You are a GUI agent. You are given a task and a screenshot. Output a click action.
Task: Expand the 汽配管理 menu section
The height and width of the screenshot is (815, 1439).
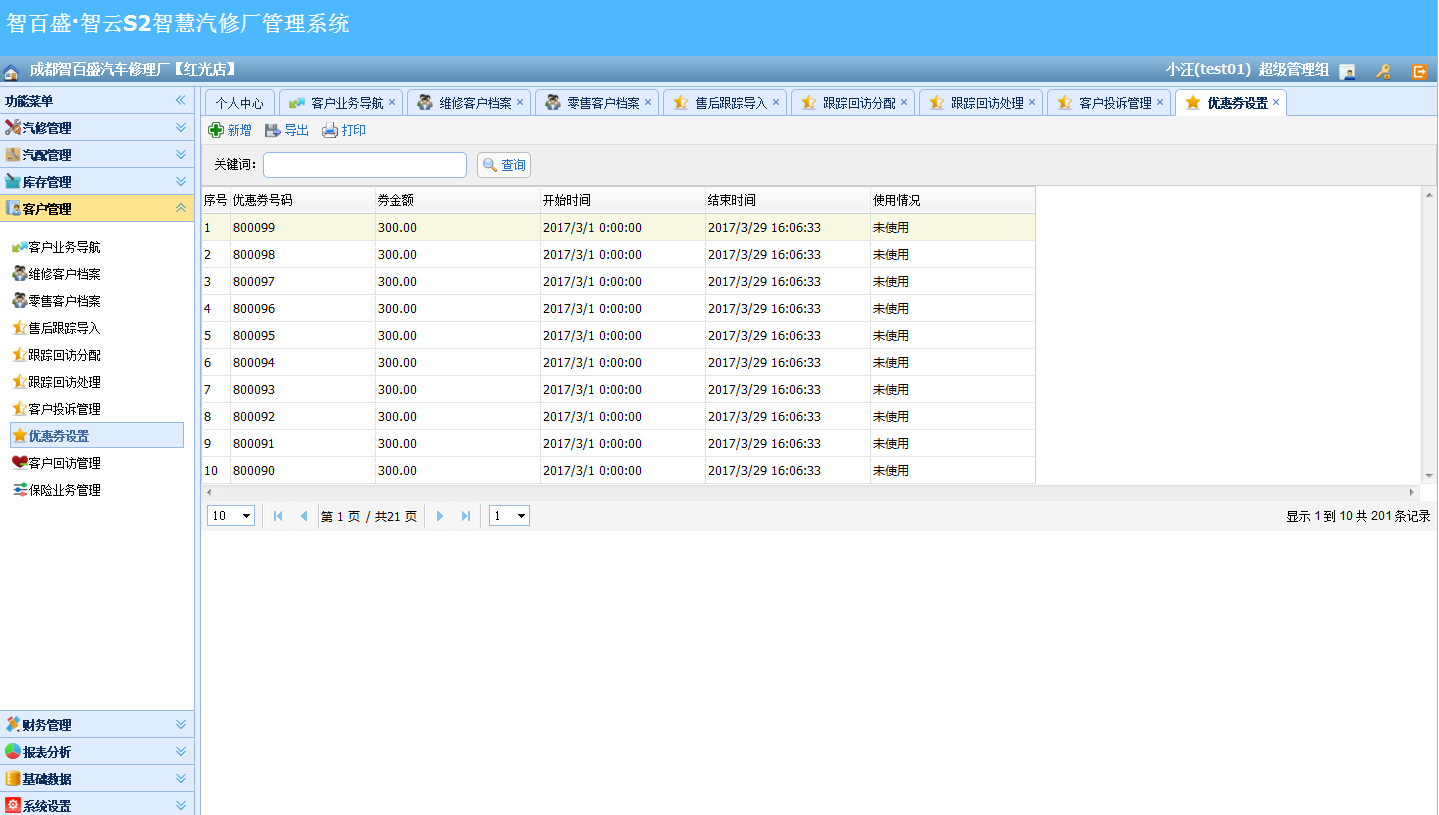click(181, 154)
